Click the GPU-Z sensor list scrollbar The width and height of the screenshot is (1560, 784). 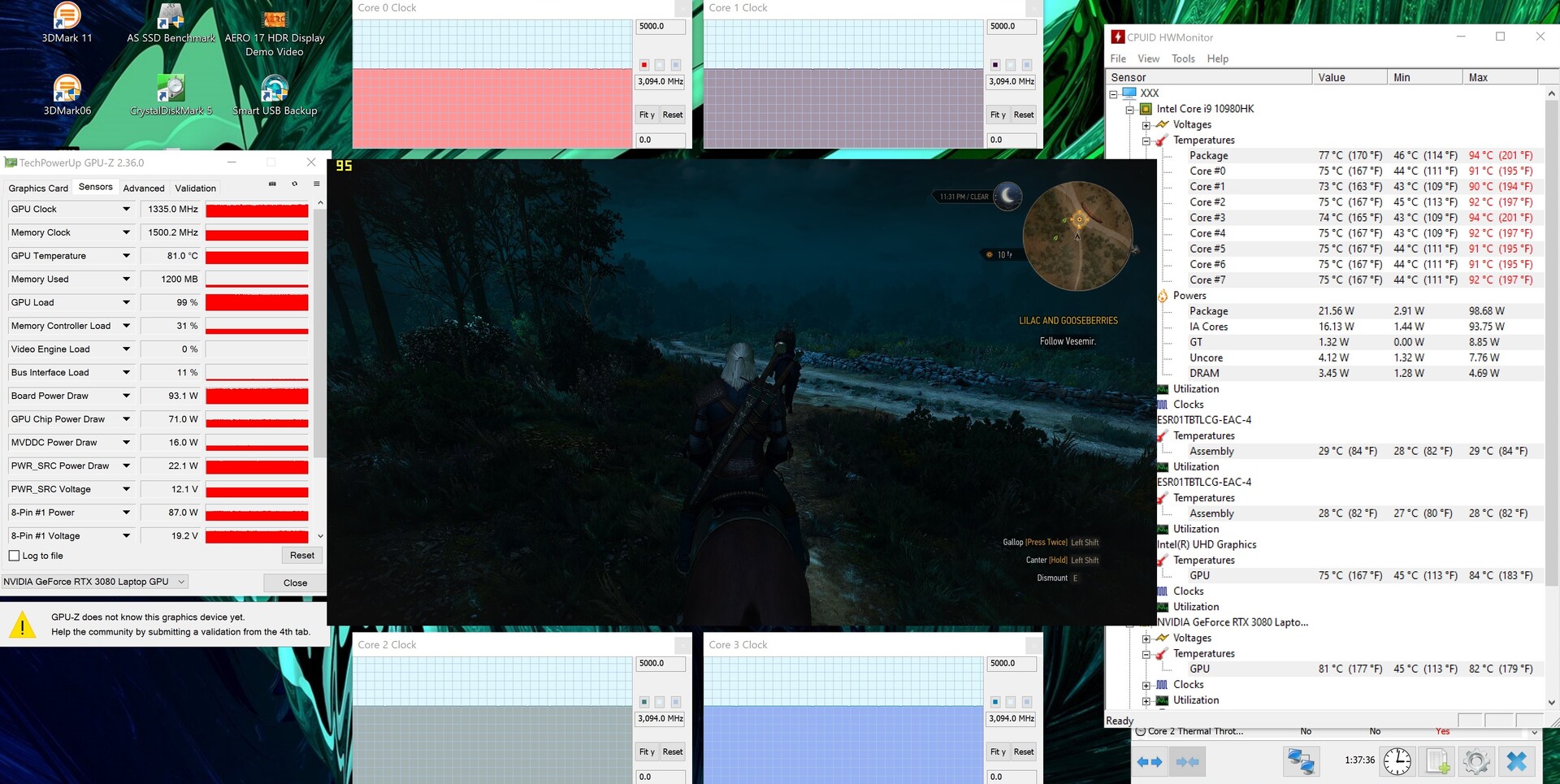320,370
